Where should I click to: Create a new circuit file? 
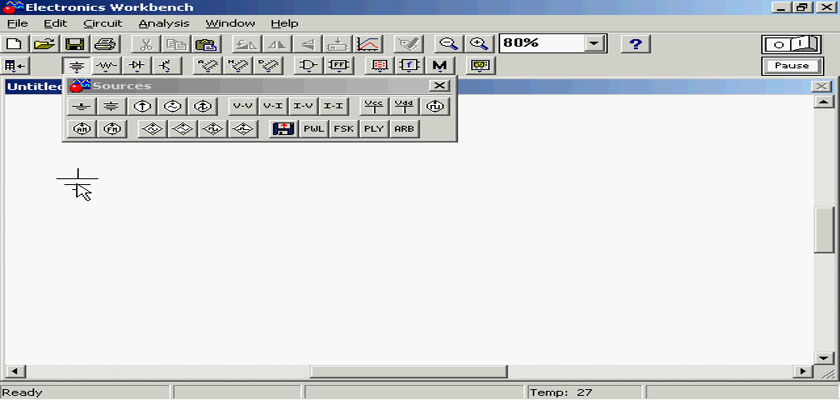point(15,44)
